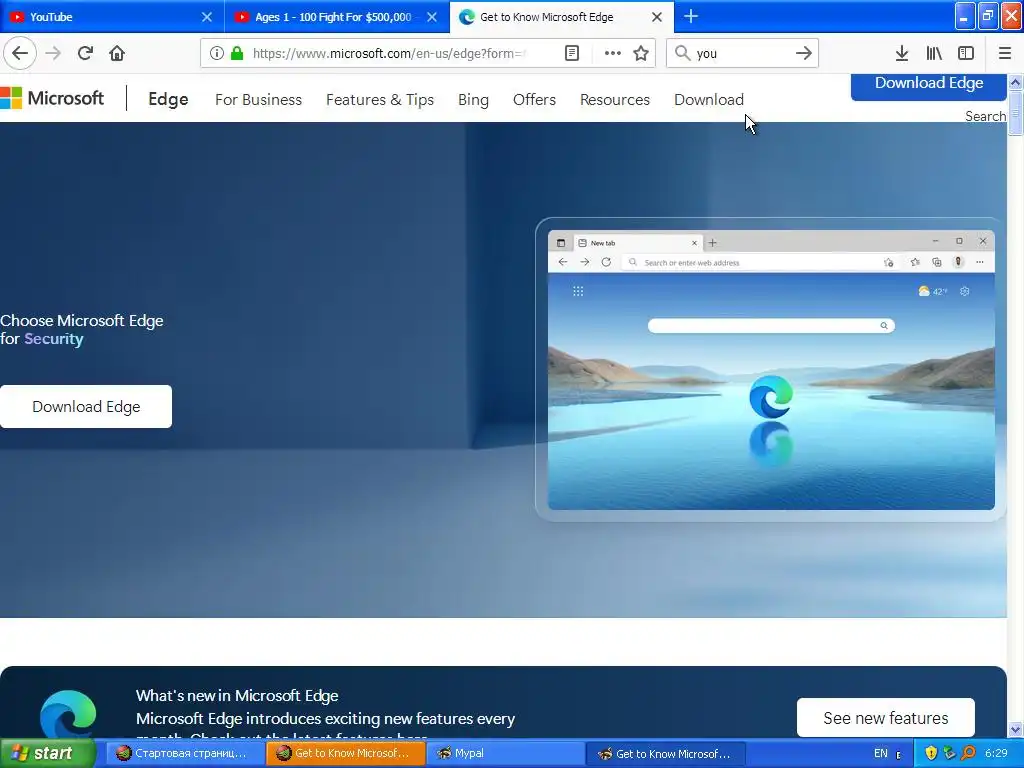
Task: Show site information via the info icon
Action: [x=216, y=53]
